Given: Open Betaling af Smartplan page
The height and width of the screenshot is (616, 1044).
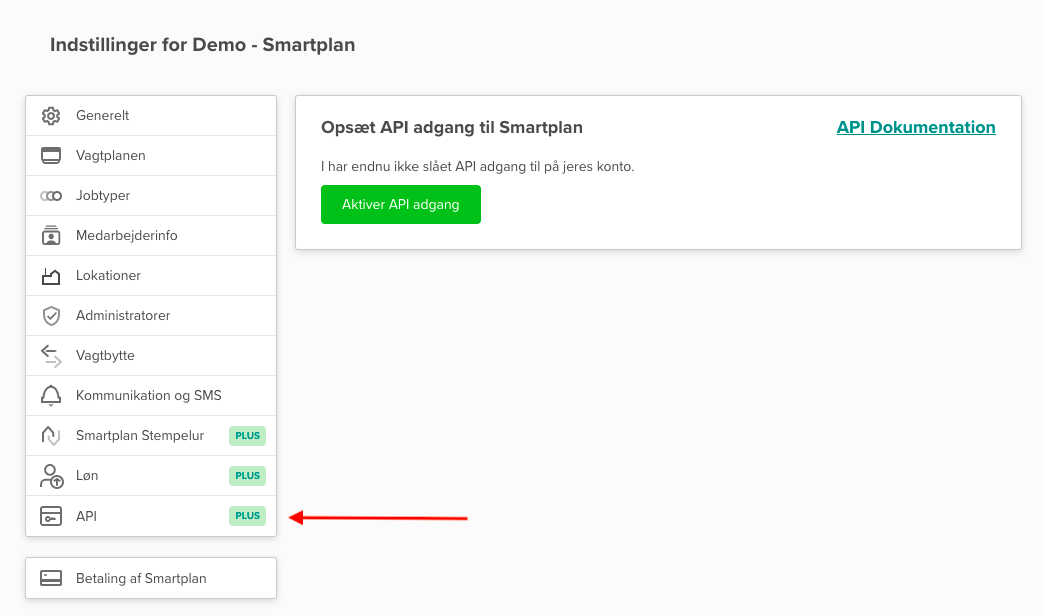Looking at the screenshot, I should [x=141, y=578].
